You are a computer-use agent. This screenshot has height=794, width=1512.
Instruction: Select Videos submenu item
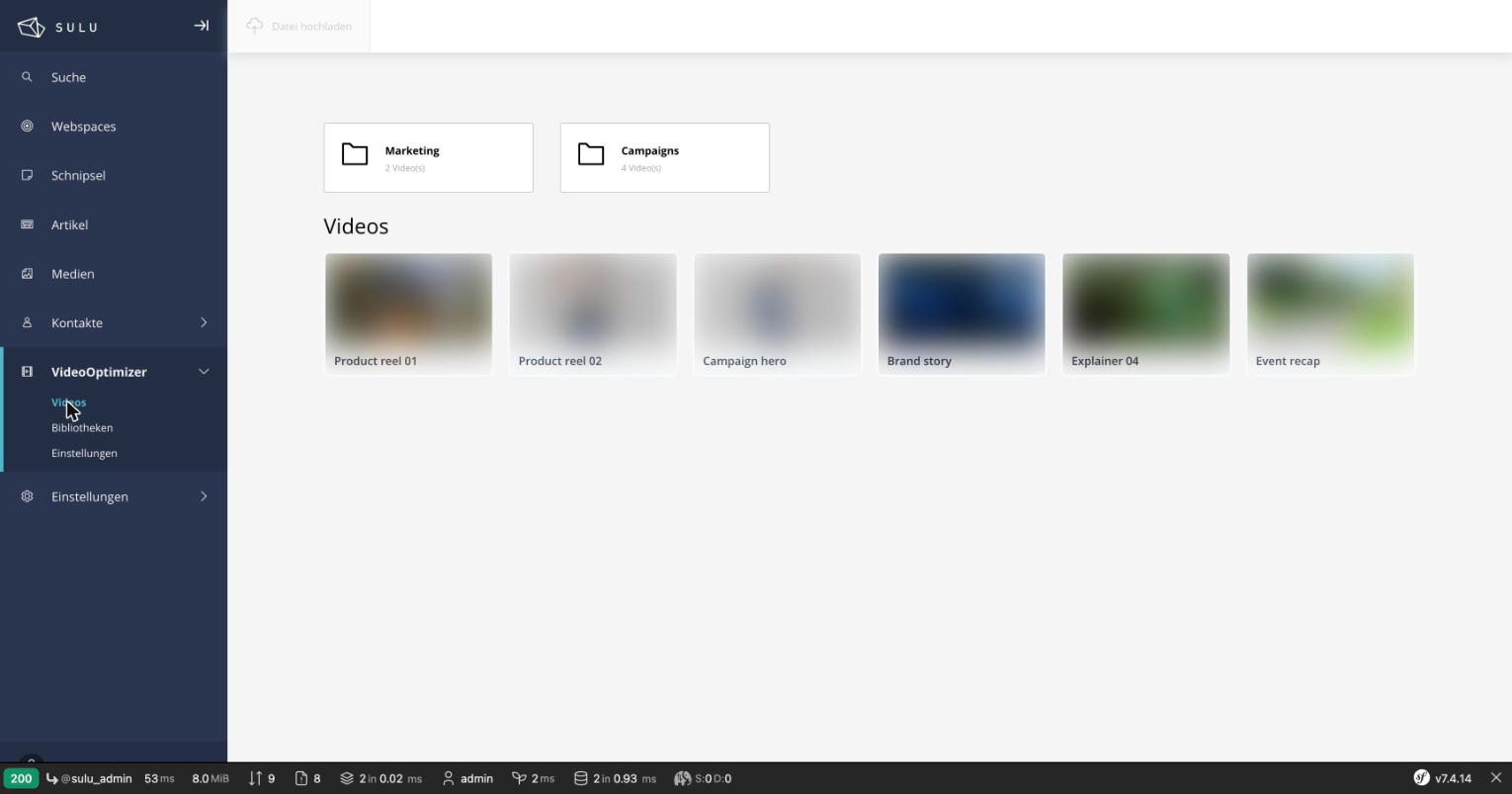pyautogui.click(x=68, y=402)
